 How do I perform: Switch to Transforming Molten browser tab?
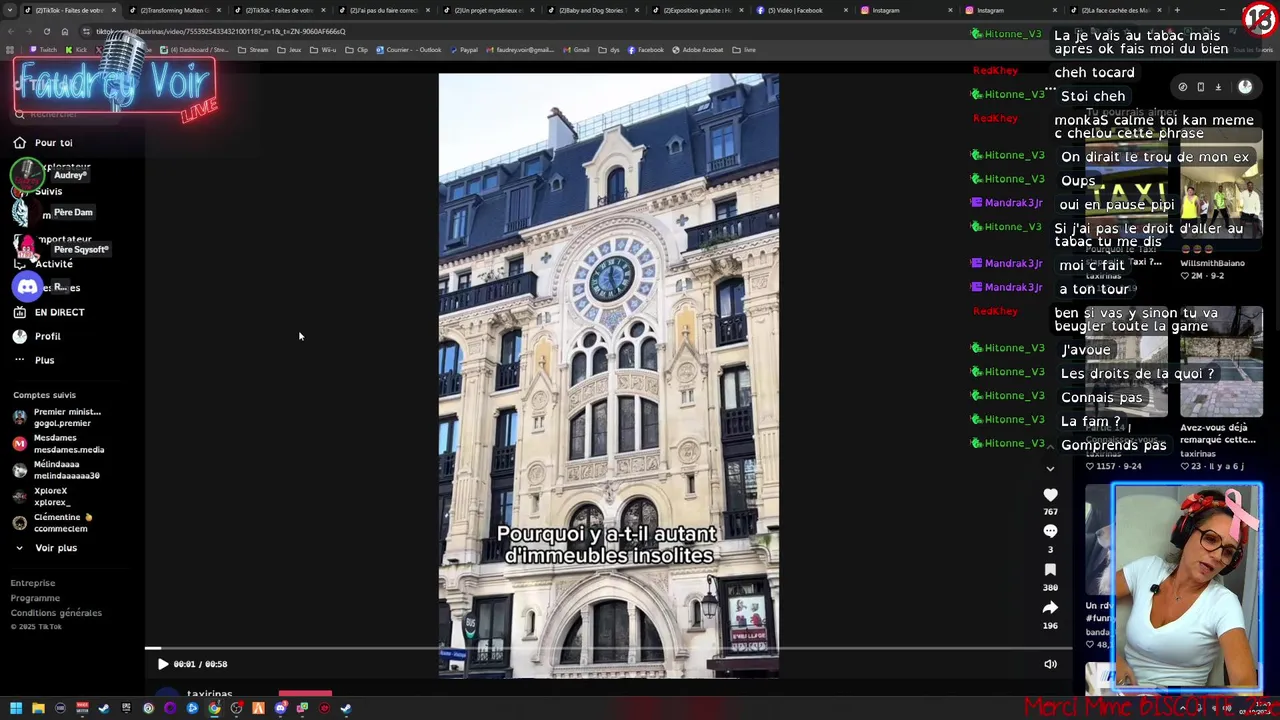pos(174,10)
